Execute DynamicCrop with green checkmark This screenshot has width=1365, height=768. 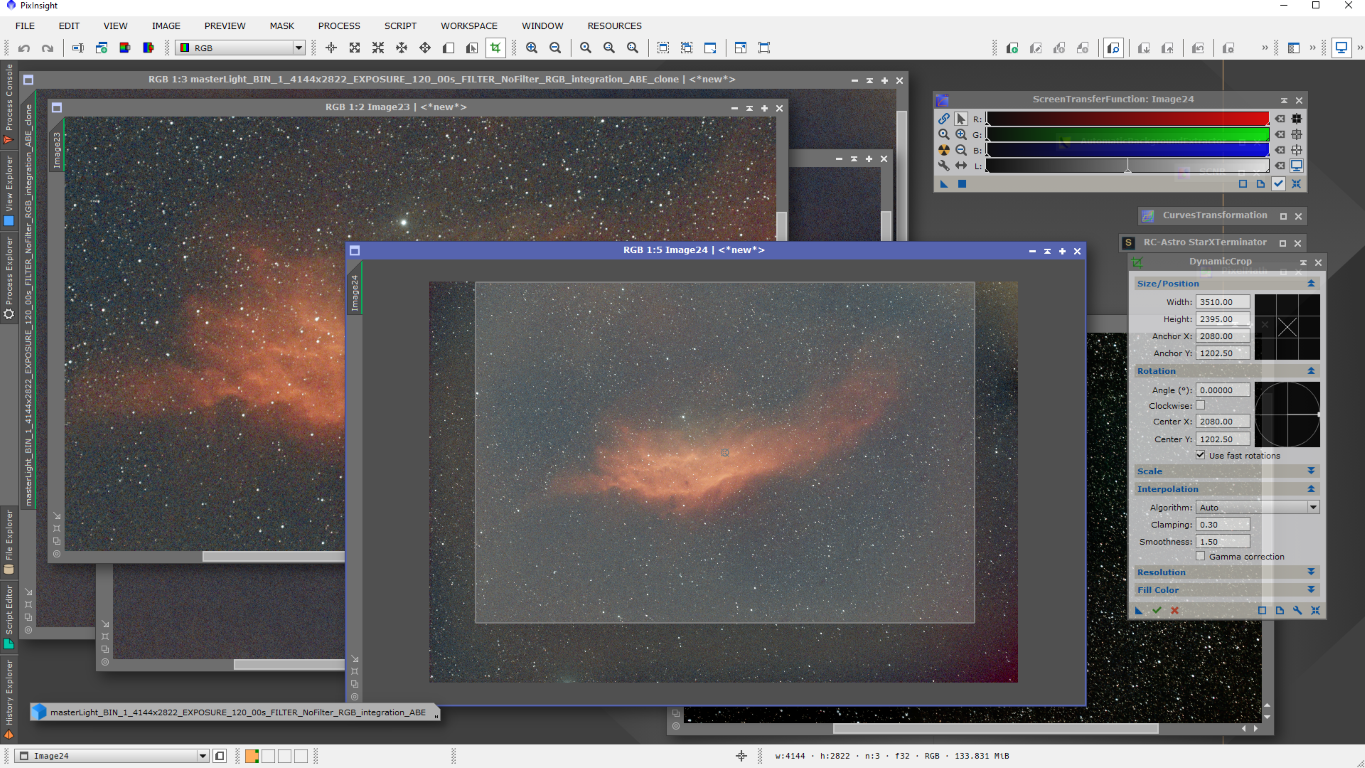(1157, 610)
